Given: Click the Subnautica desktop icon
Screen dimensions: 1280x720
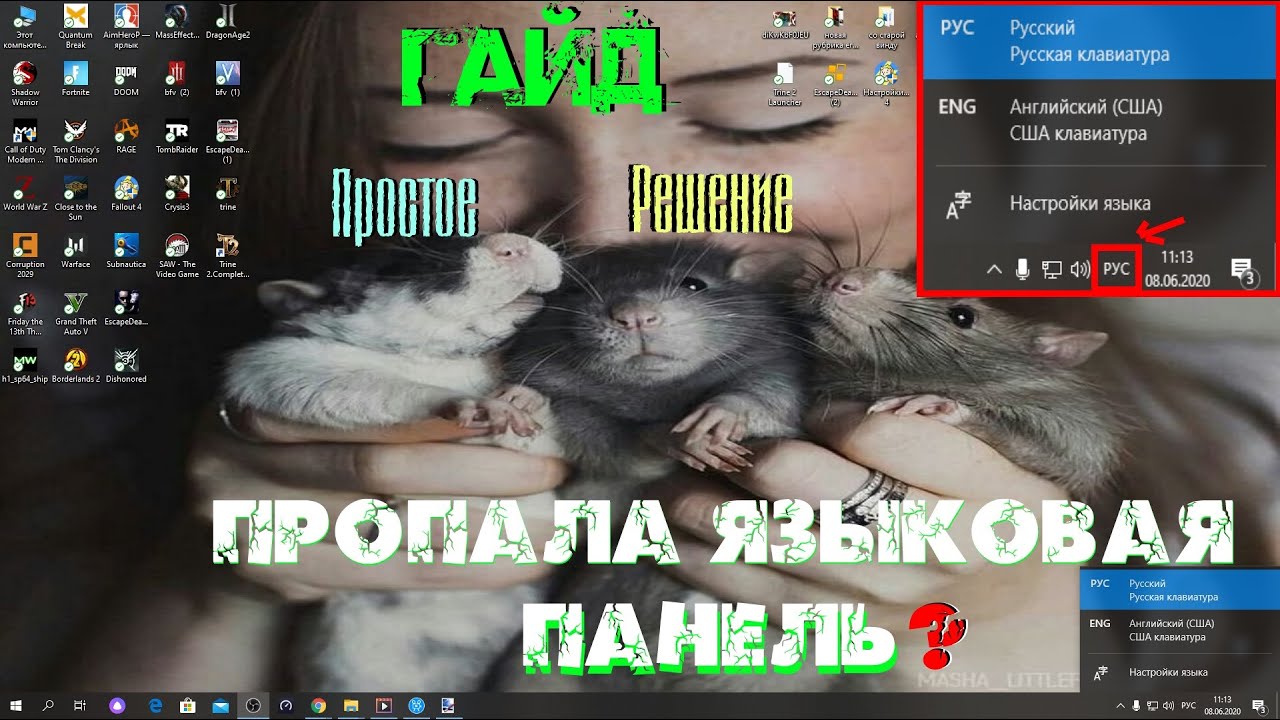Looking at the screenshot, I should coord(126,251).
